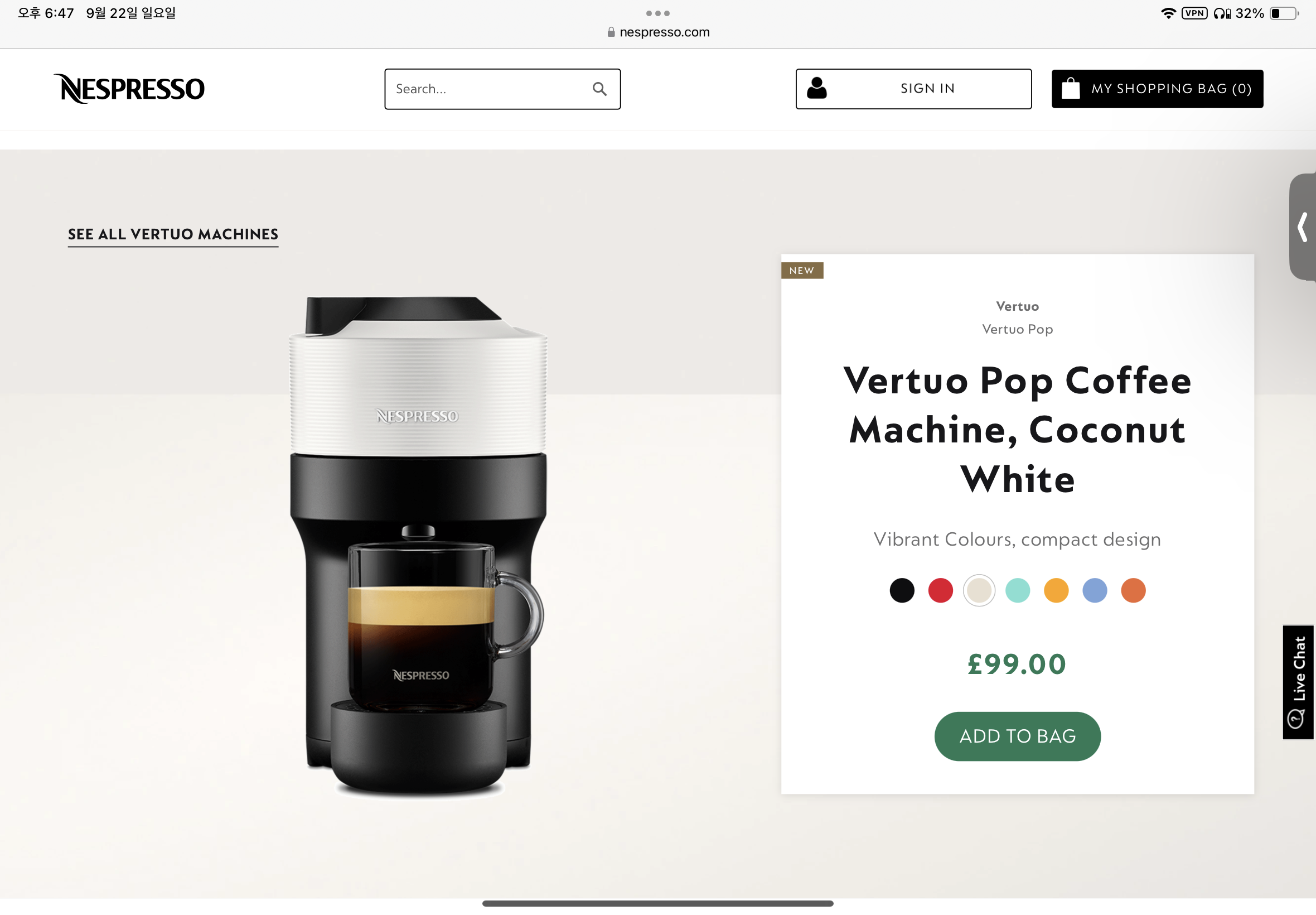The height and width of the screenshot is (915, 1316).
Task: Click the padlock icon in address bar
Action: [611, 32]
